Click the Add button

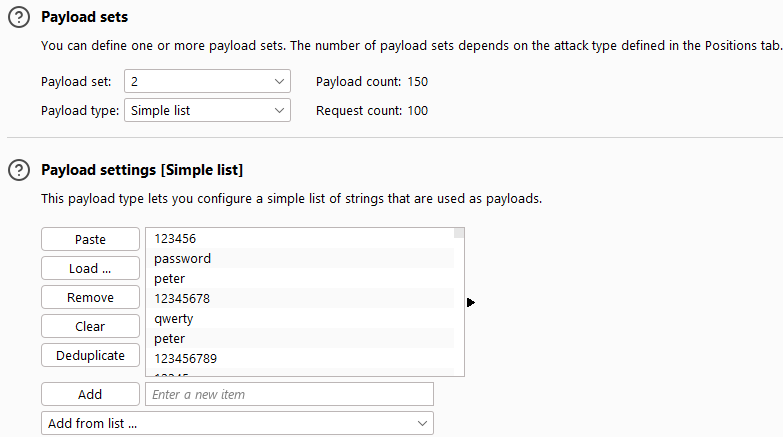90,394
